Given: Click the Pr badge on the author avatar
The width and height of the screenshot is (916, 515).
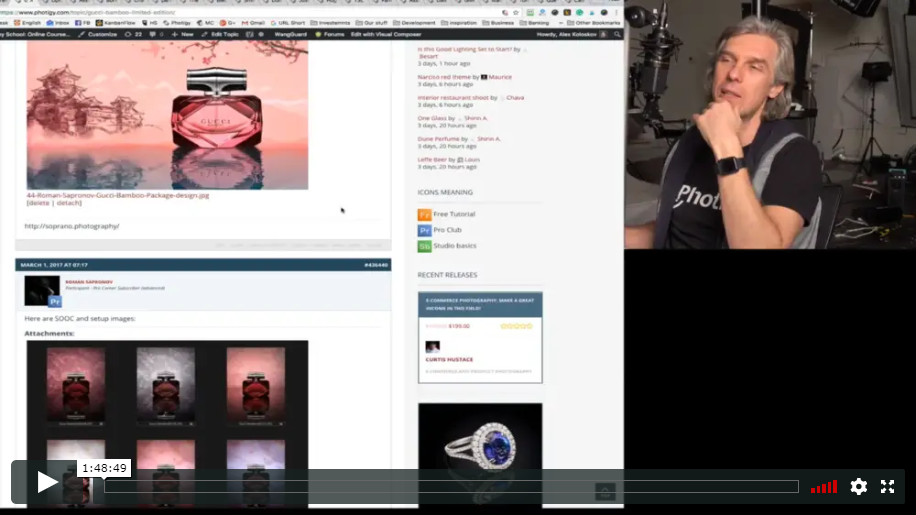Looking at the screenshot, I should coord(55,301).
